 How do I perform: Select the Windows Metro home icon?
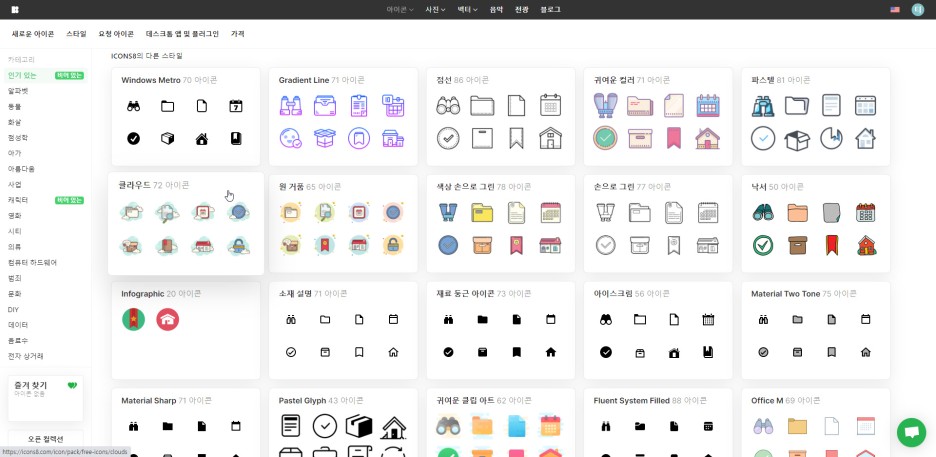click(x=202, y=139)
